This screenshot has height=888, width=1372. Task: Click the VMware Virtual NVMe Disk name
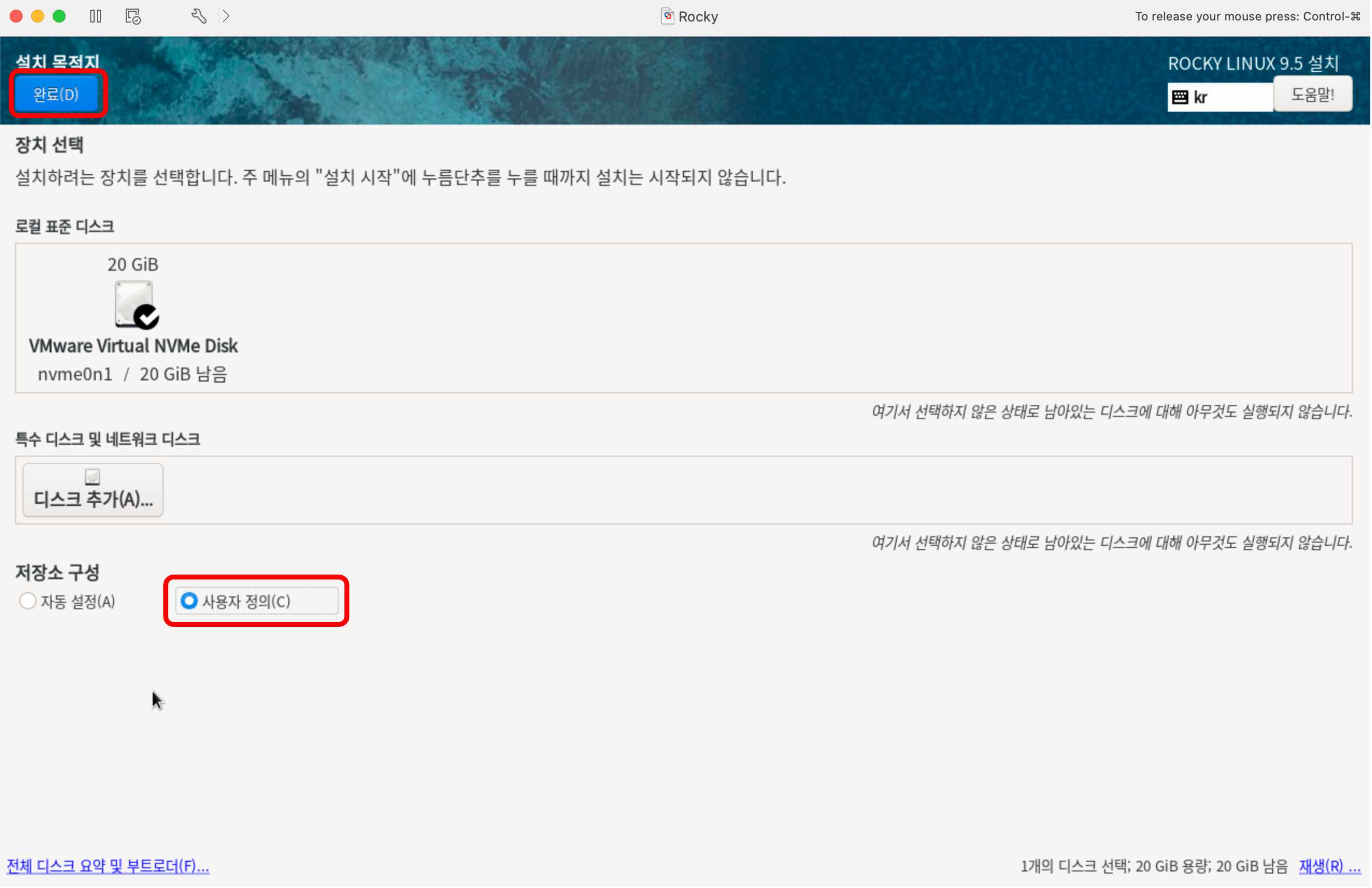(133, 346)
